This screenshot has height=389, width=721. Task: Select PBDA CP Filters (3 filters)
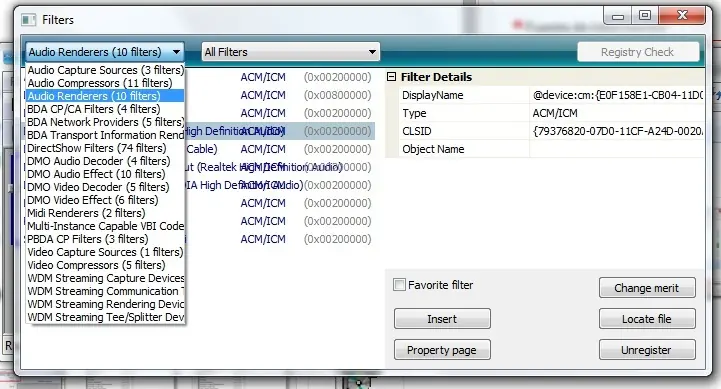[105, 239]
